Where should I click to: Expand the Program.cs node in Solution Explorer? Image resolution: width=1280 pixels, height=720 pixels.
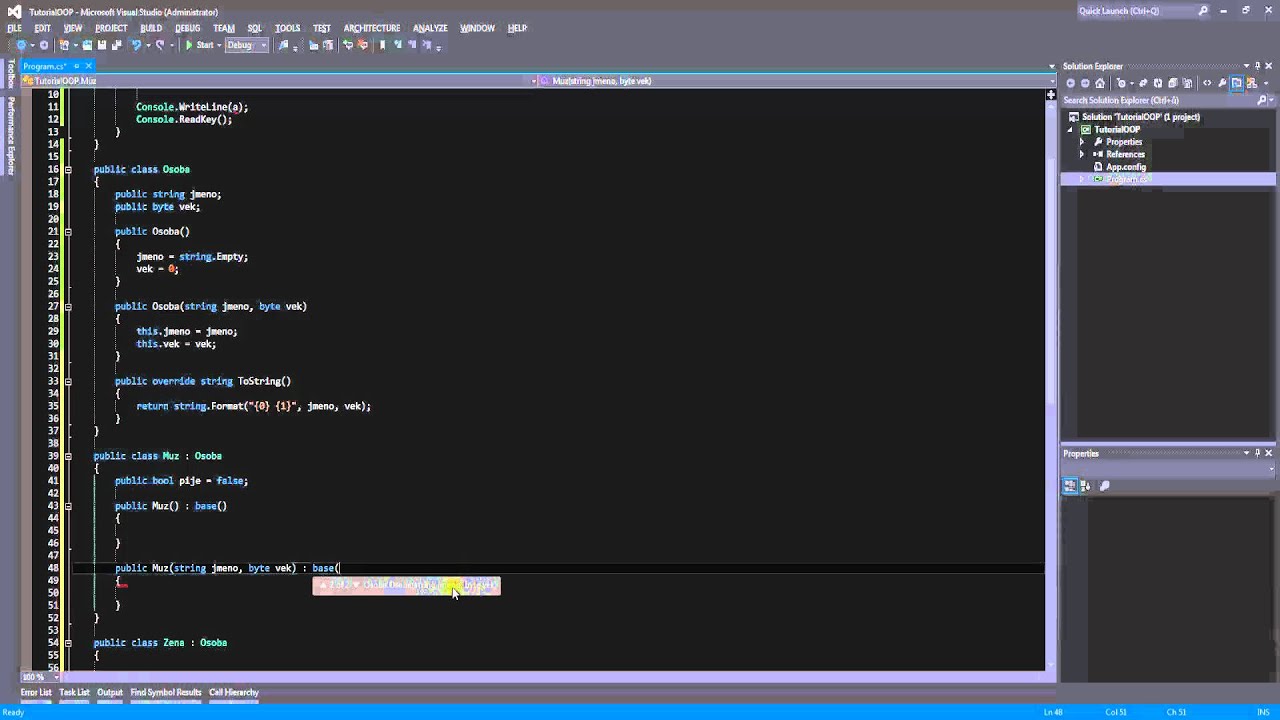[1081, 179]
